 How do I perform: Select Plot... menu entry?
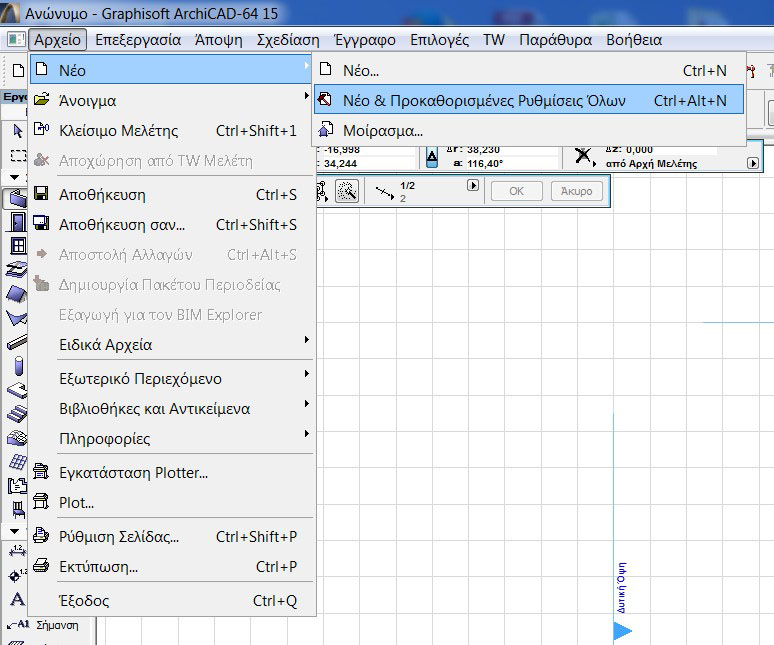pos(171,503)
